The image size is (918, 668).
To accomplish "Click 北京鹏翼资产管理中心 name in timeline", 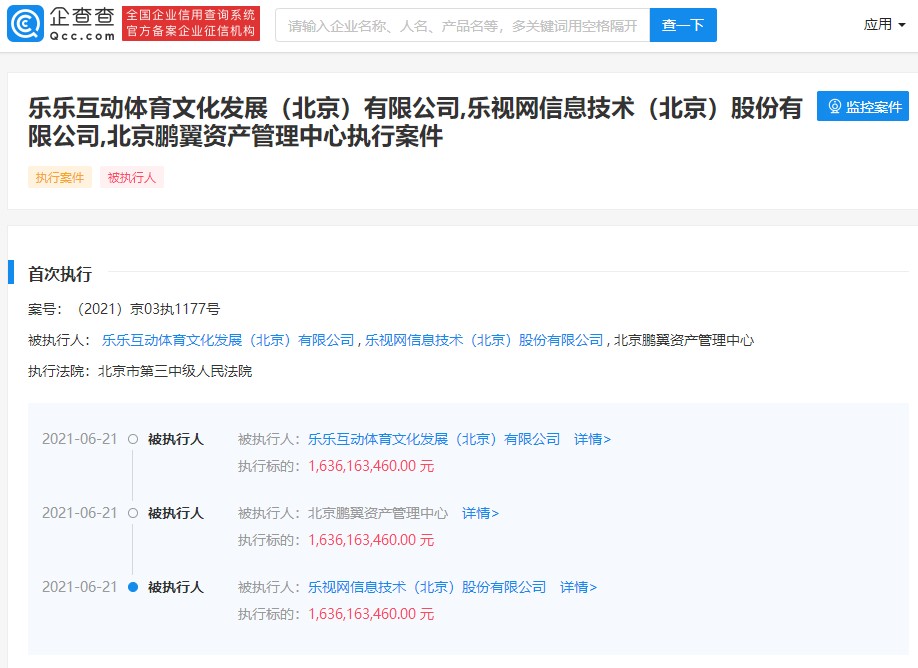I will click(378, 513).
